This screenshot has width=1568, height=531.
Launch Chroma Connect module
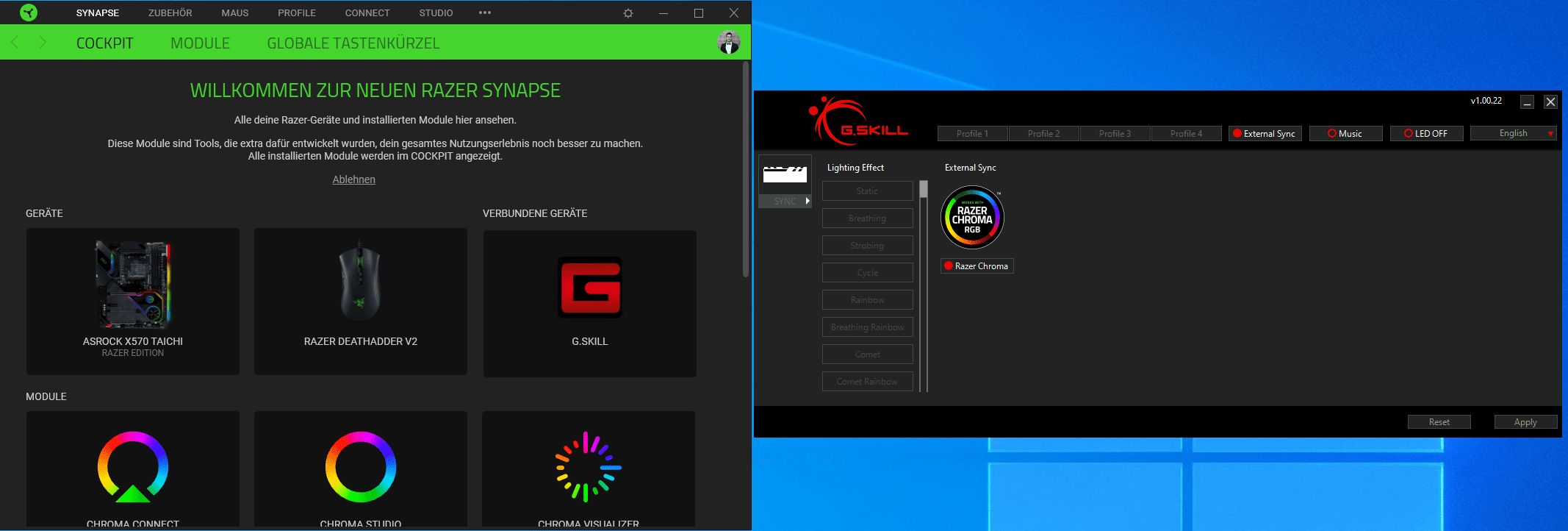133,469
